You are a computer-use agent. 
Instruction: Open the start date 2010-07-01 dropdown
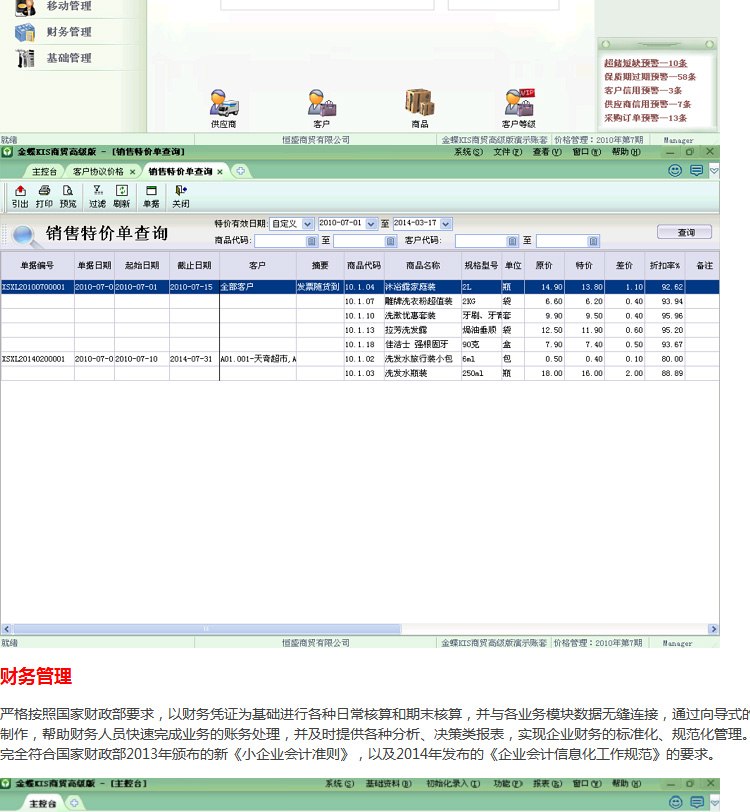[371, 224]
